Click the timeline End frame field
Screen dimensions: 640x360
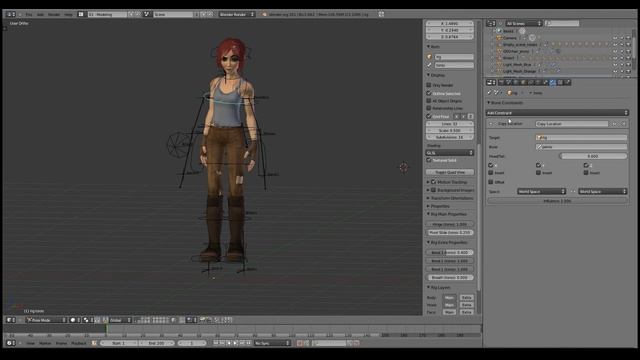click(156, 343)
